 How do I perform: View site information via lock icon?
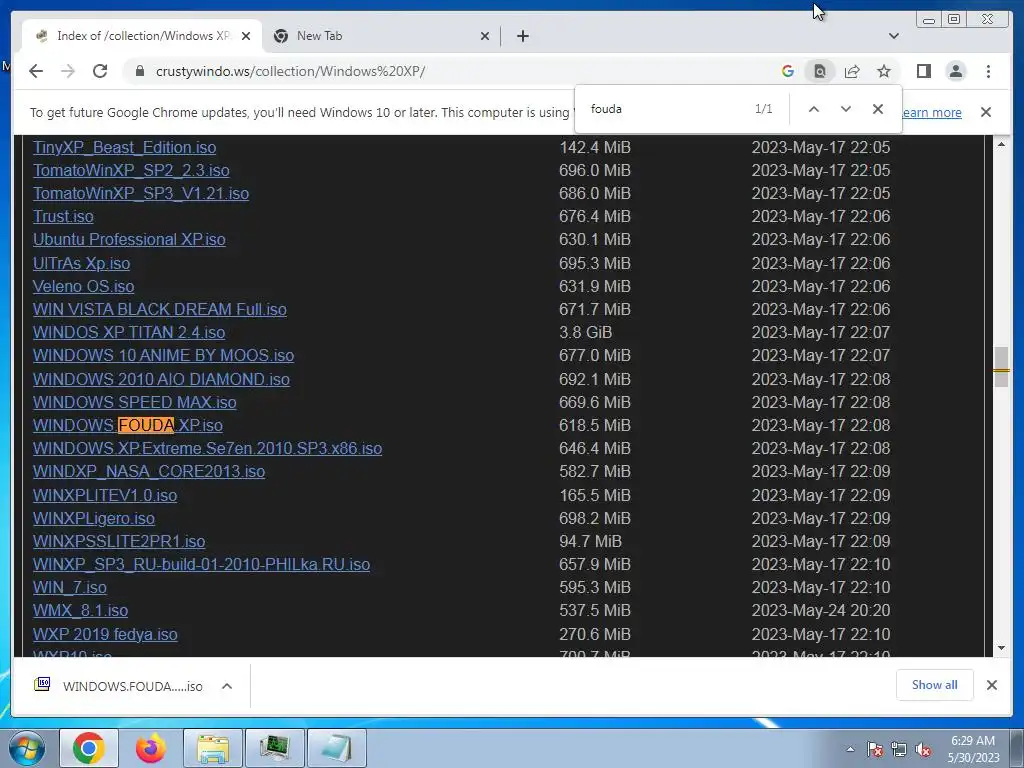pyautogui.click(x=139, y=71)
